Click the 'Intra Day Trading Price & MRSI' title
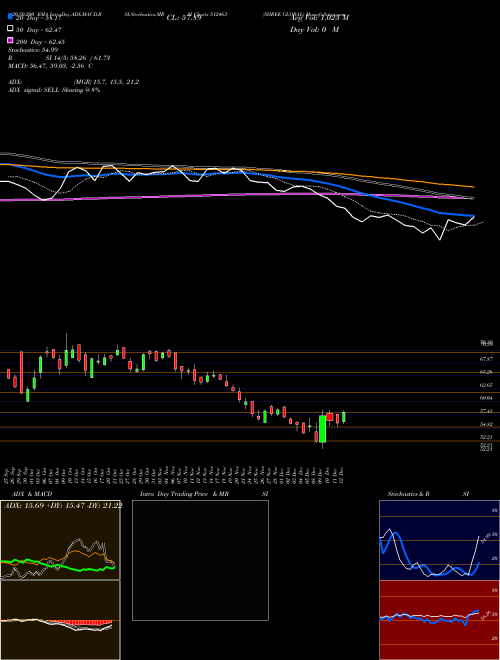Image resolution: width=500 pixels, height=660 pixels. pyautogui.click(x=204, y=494)
